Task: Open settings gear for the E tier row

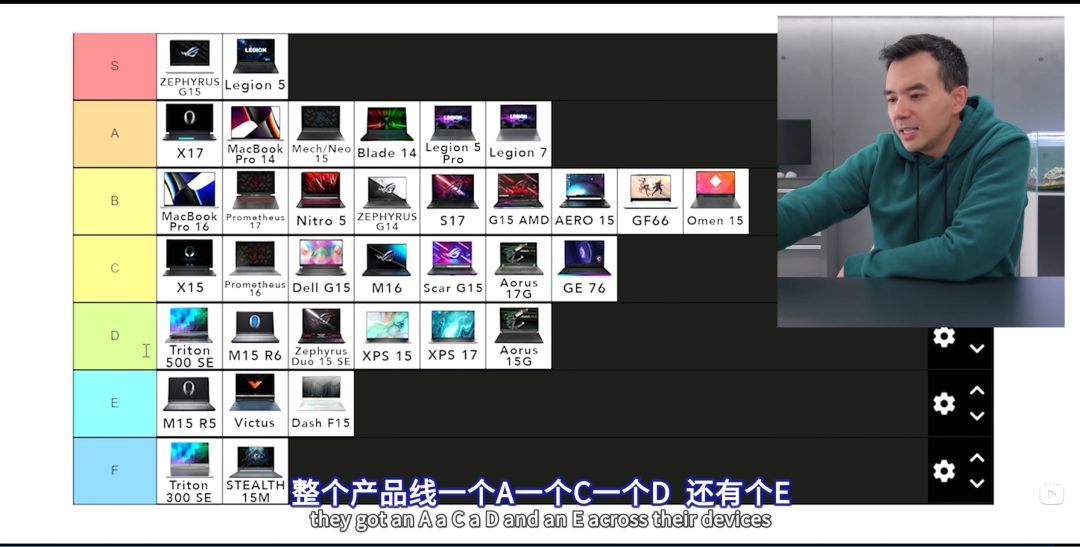Action: pos(944,404)
